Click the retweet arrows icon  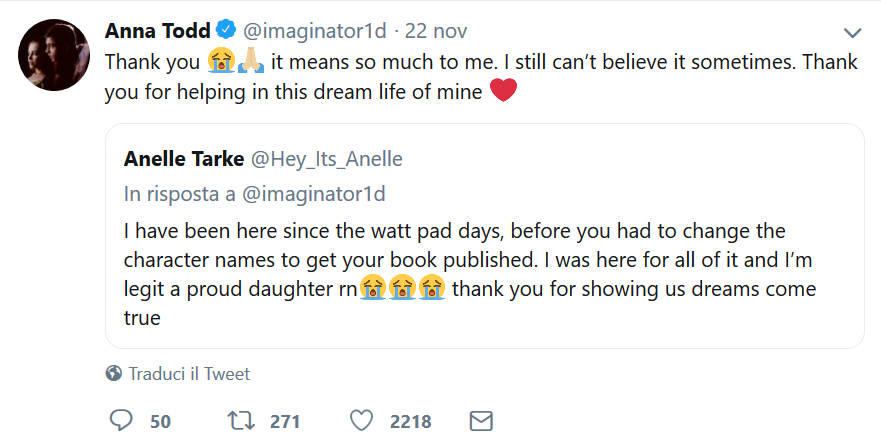[x=241, y=420]
